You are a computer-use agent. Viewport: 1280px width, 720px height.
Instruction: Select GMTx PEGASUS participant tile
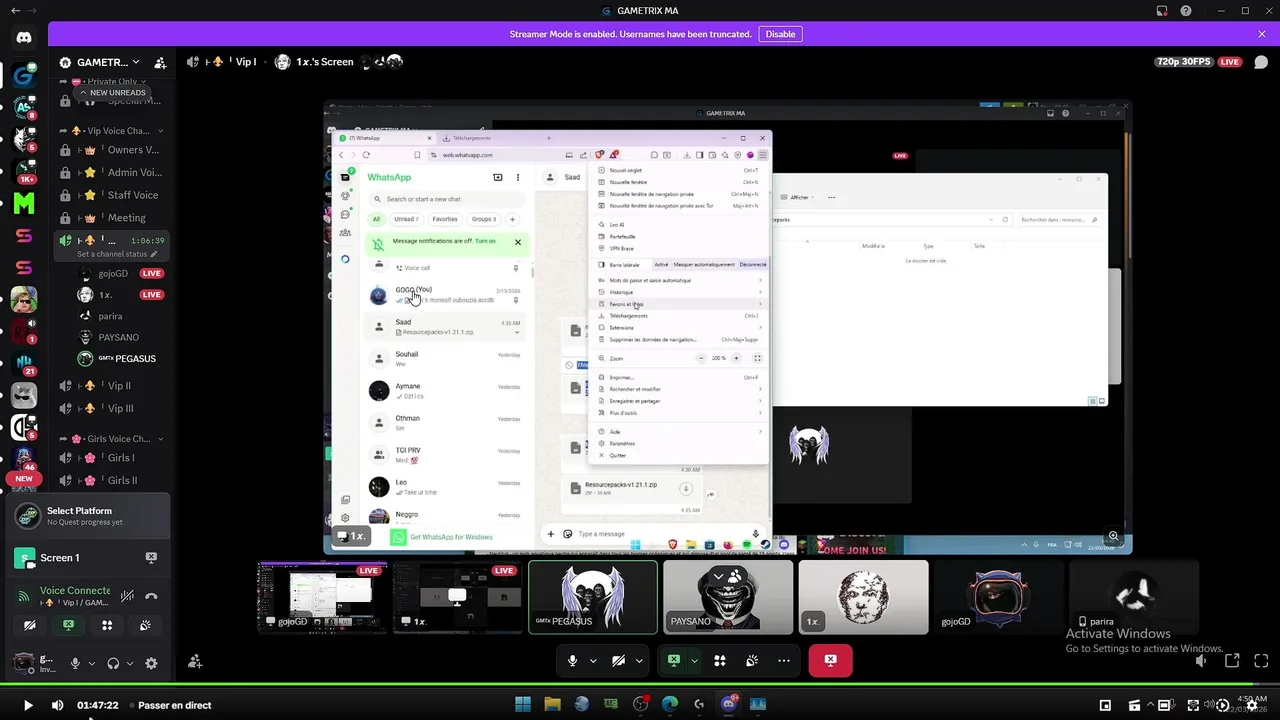coord(593,596)
